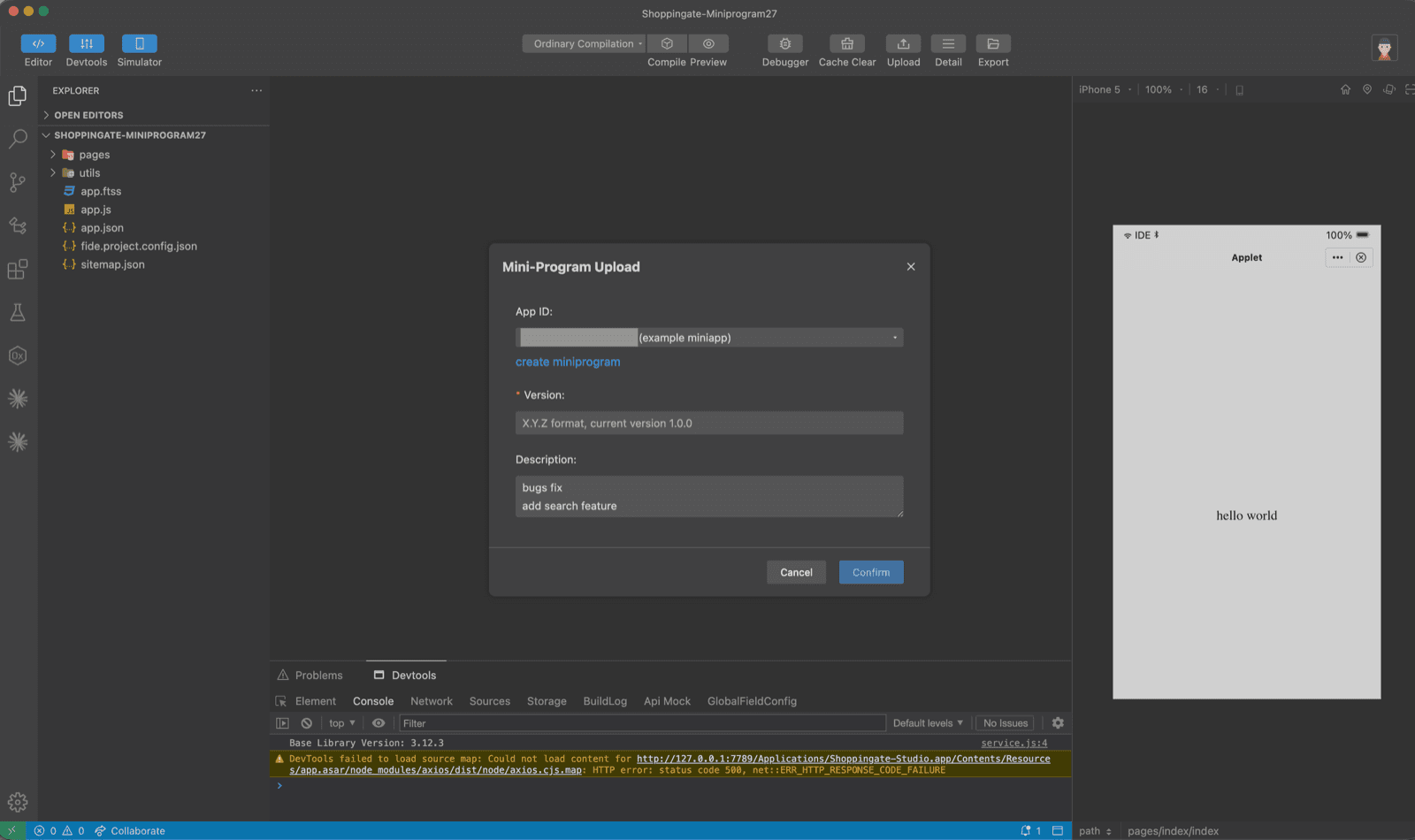Focus the Version input field
This screenshot has height=840, width=1415.
point(709,423)
